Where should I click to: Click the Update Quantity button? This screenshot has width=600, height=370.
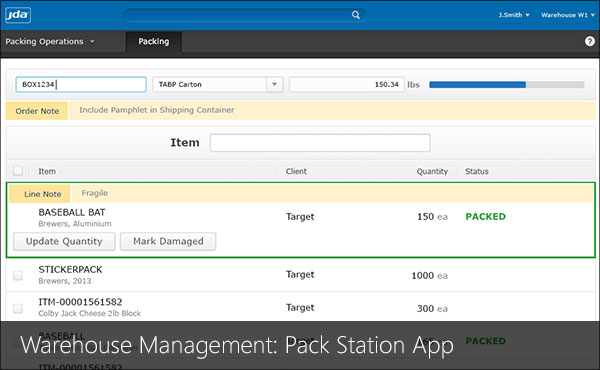click(x=64, y=241)
